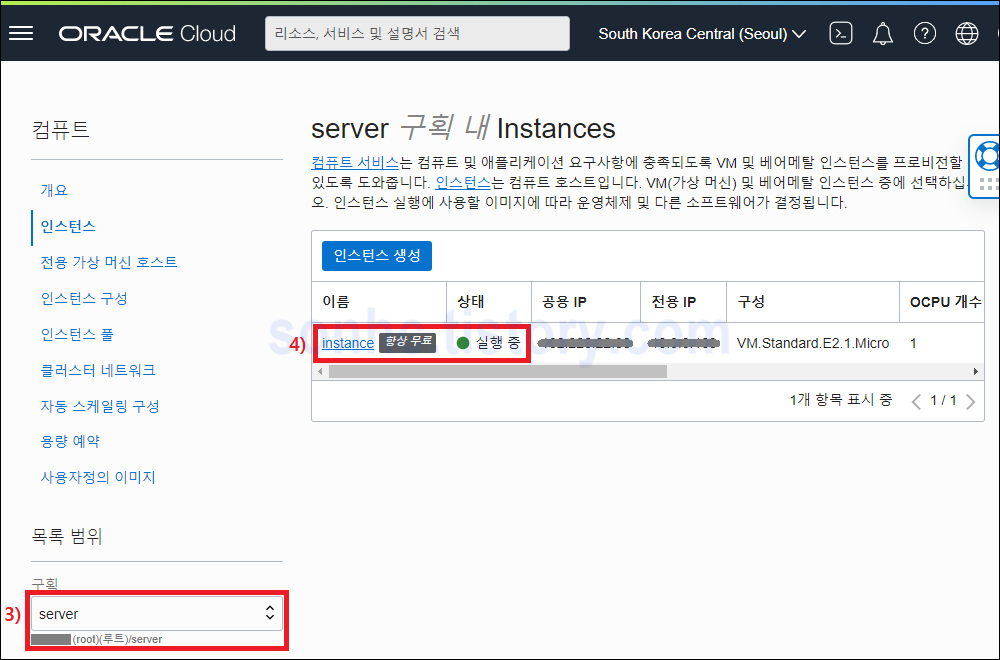
Task: Open the Cloud Shell developer tools icon
Action: pyautogui.click(x=841, y=33)
